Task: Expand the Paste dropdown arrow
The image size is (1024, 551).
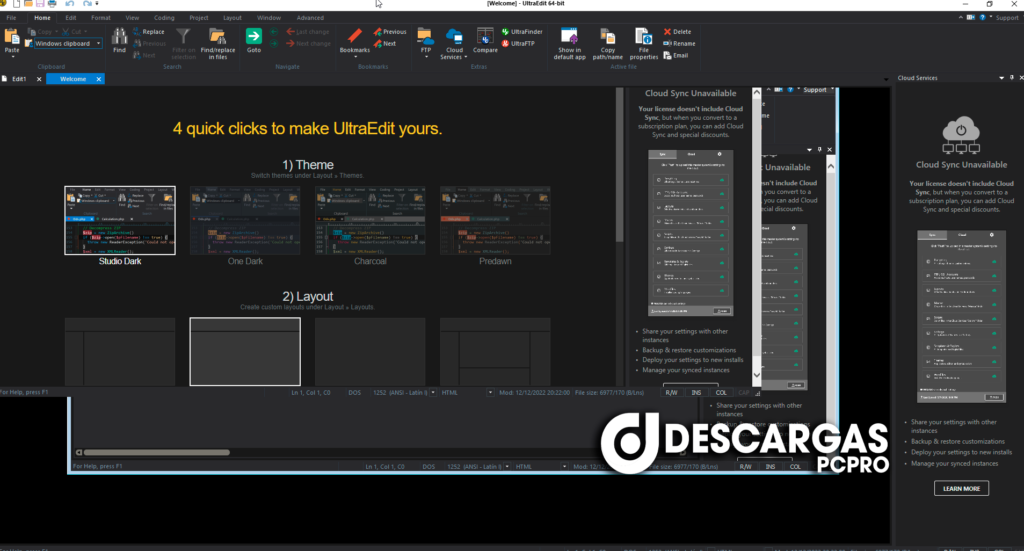Action: [x=12, y=57]
